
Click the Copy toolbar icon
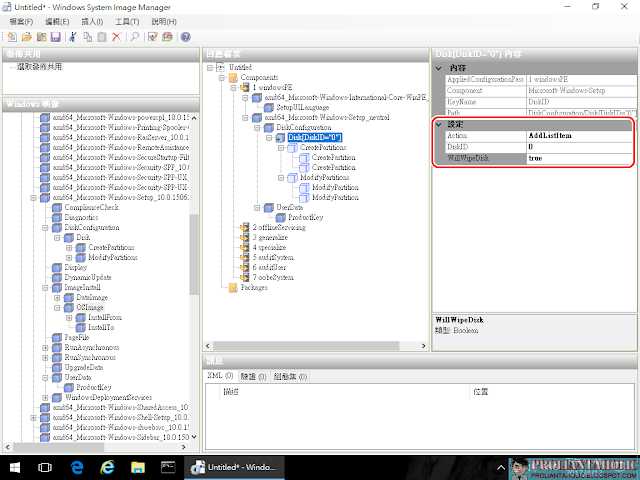[x=87, y=37]
